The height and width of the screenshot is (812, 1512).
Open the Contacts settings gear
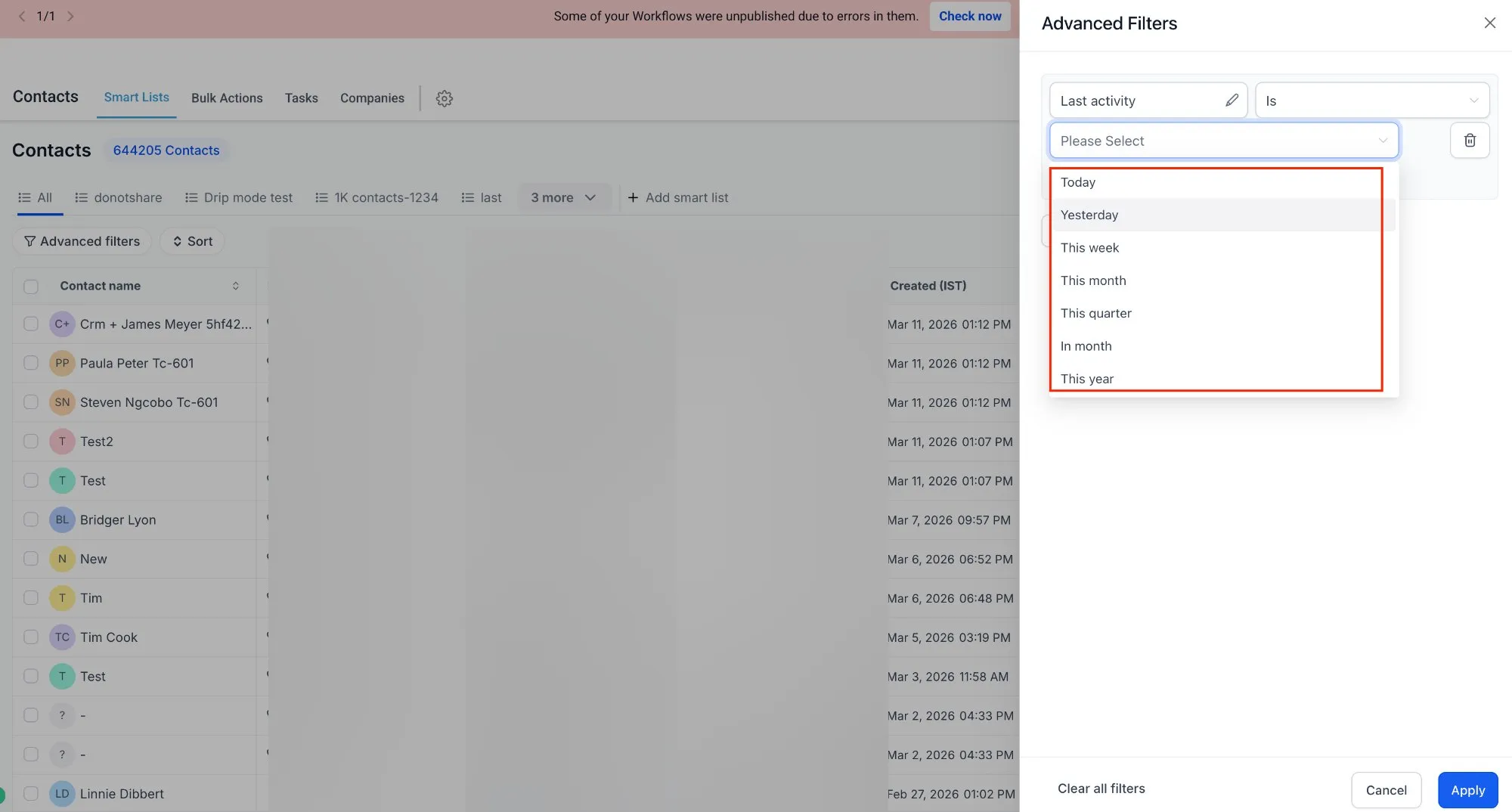445,98
